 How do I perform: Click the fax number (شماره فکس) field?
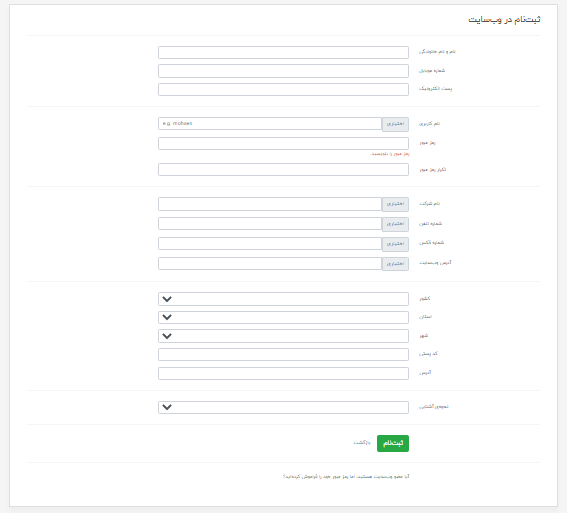tap(270, 244)
